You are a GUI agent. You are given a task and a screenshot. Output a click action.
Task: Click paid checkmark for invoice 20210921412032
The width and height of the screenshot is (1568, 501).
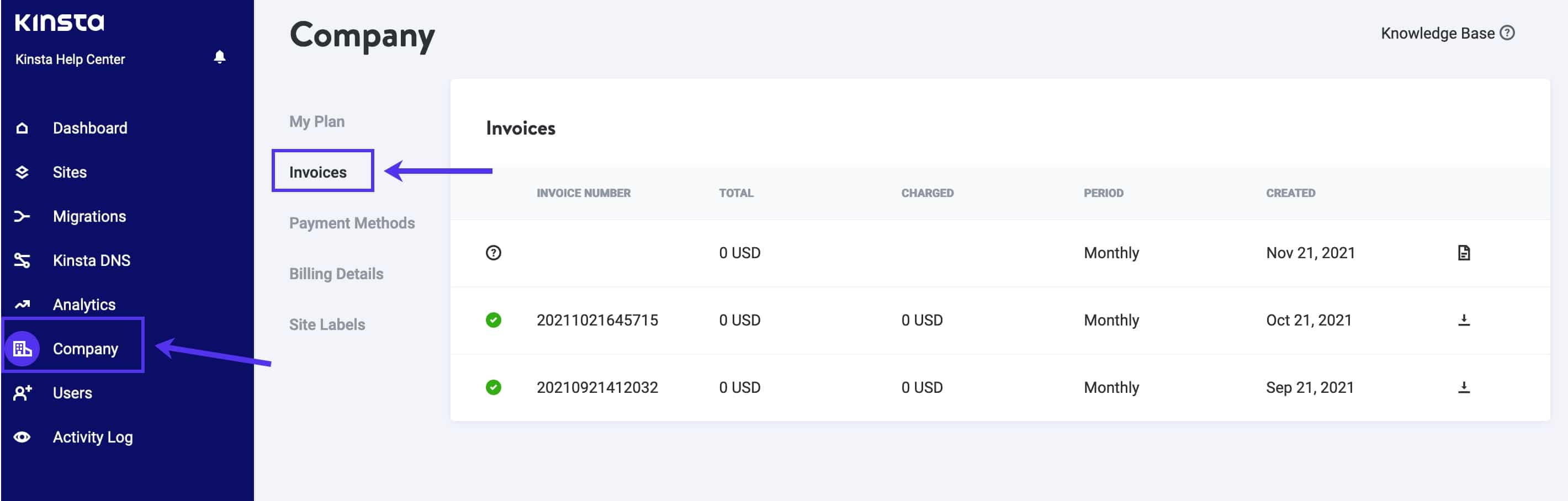point(494,387)
